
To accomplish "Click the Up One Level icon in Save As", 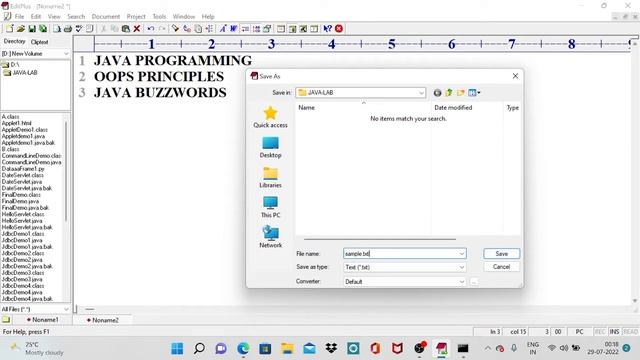I will coord(449,93).
